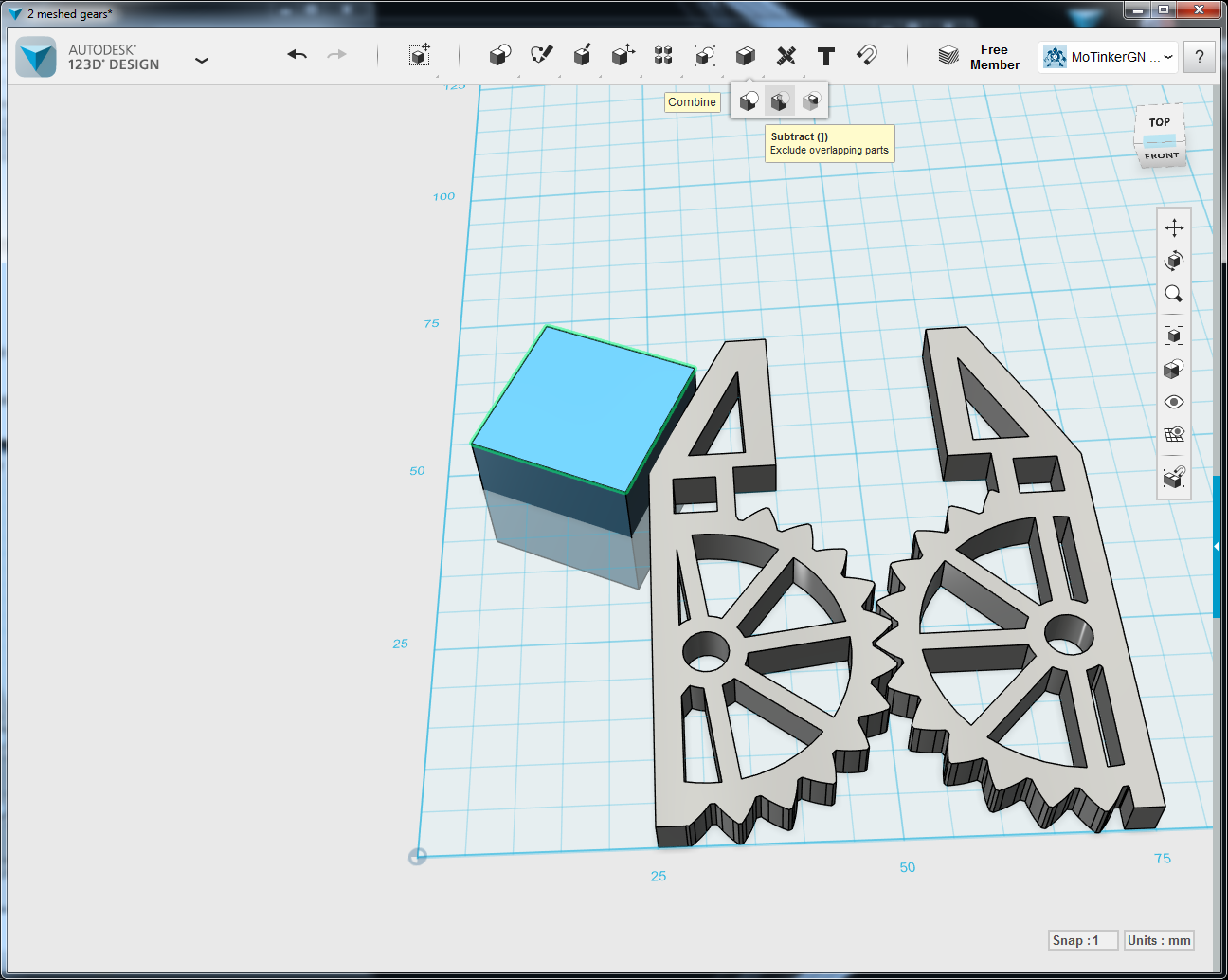This screenshot has width=1228, height=980.
Task: Expand the dropdown arrow beside 123D Design title
Action: 202,60
